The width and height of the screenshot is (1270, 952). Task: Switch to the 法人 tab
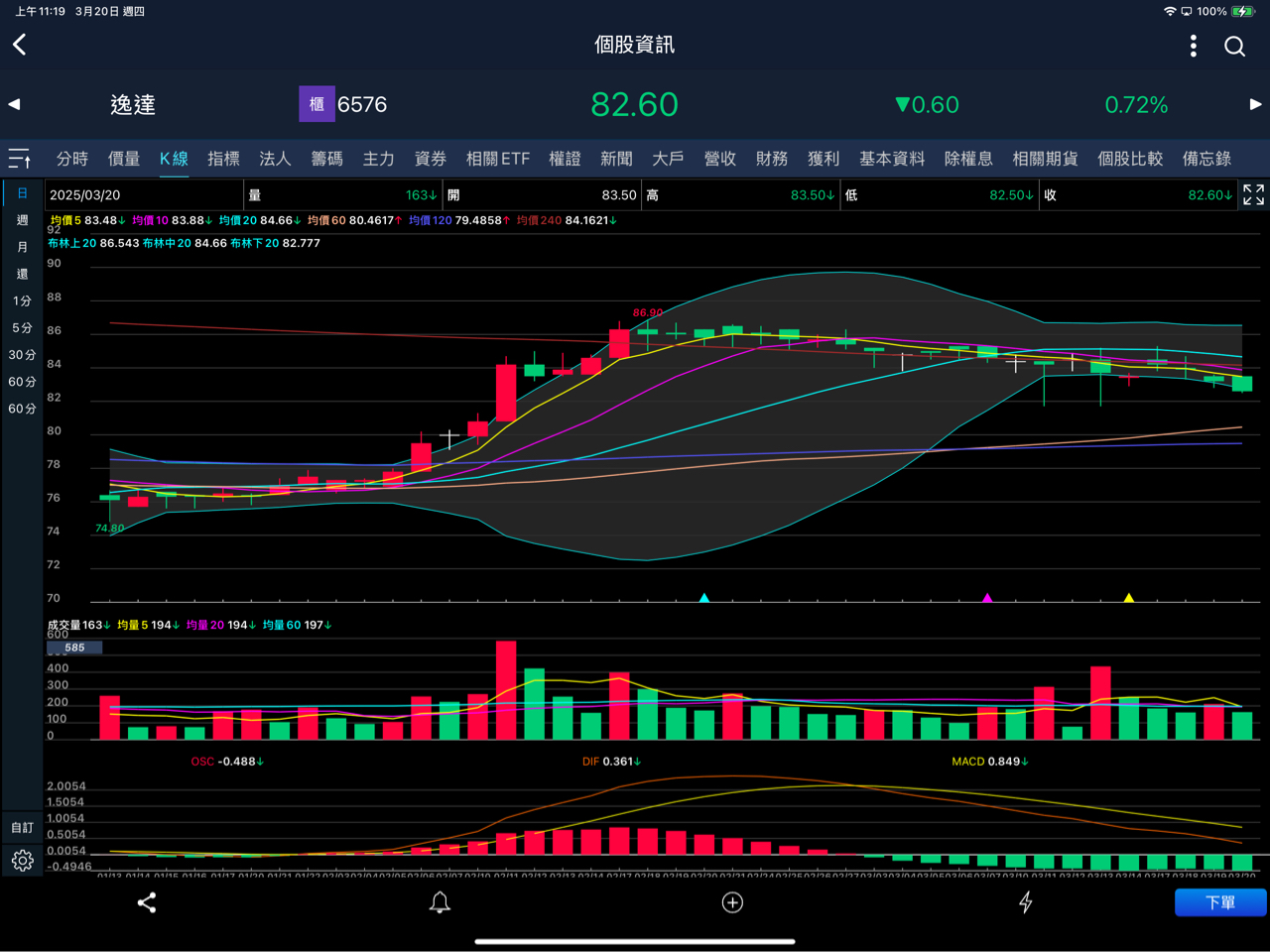275,159
